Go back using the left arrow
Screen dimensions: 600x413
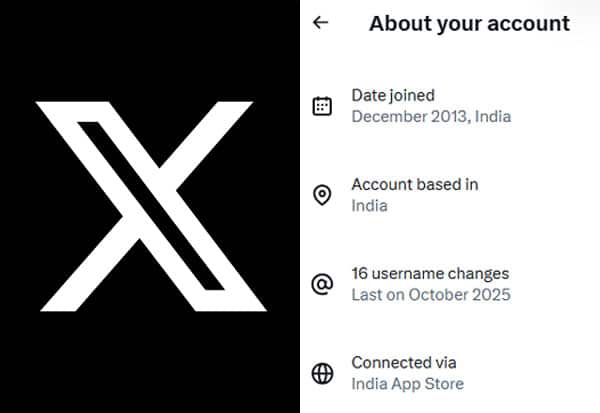[x=320, y=22]
